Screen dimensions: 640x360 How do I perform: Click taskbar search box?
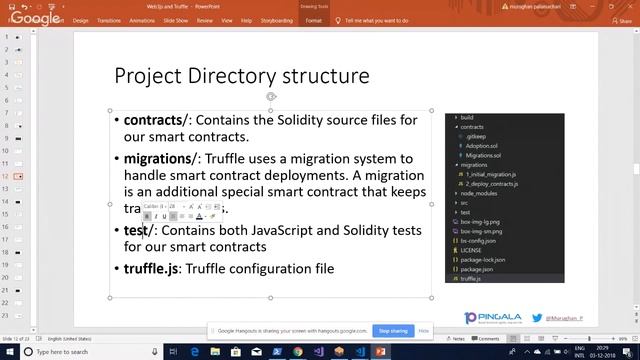pyautogui.click(x=91, y=351)
